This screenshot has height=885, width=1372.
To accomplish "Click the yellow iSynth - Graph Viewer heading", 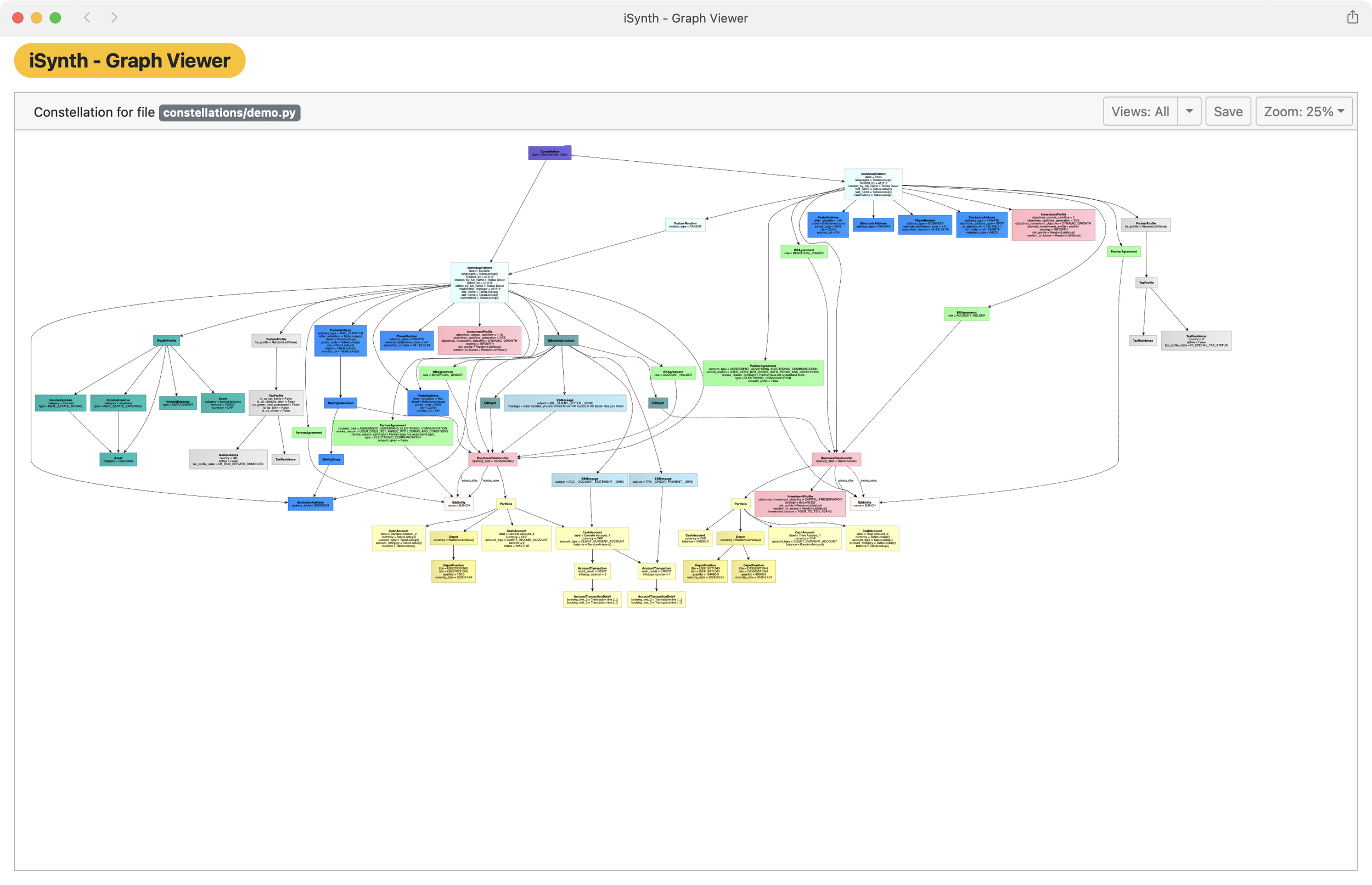I will (130, 60).
